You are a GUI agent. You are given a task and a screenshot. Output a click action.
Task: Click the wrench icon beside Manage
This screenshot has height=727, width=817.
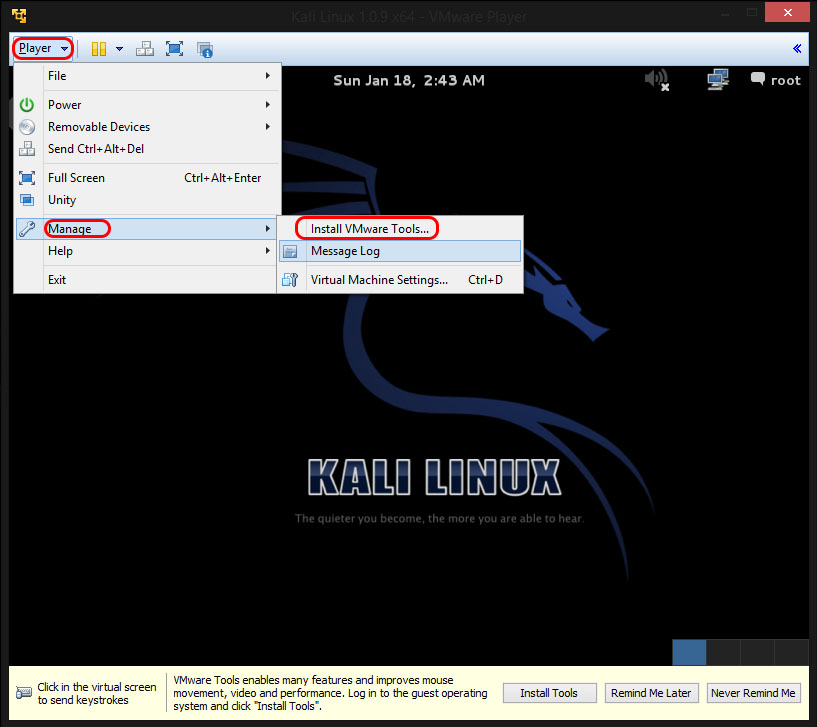pyautogui.click(x=27, y=228)
